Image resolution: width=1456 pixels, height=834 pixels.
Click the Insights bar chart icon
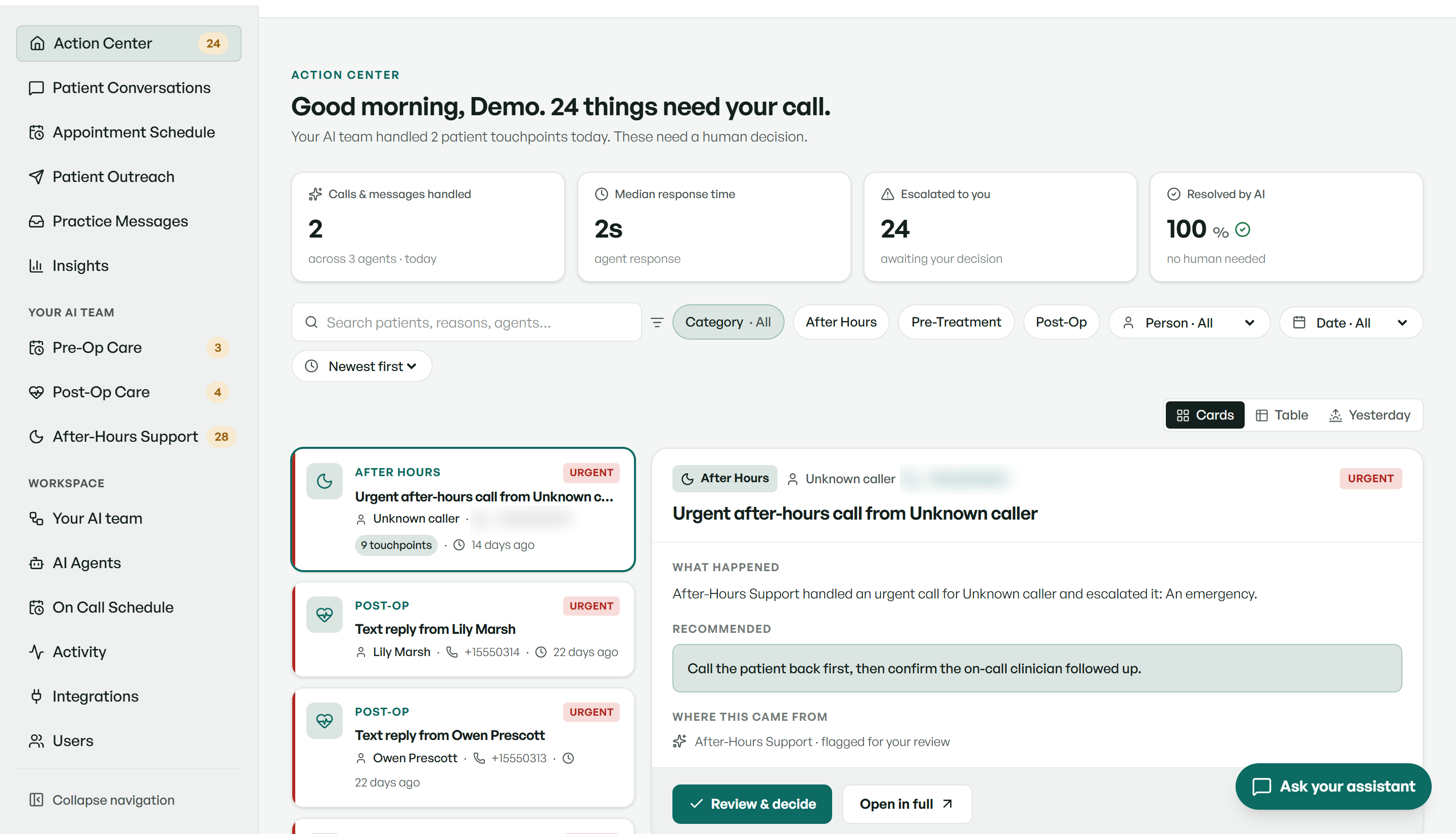click(36, 266)
